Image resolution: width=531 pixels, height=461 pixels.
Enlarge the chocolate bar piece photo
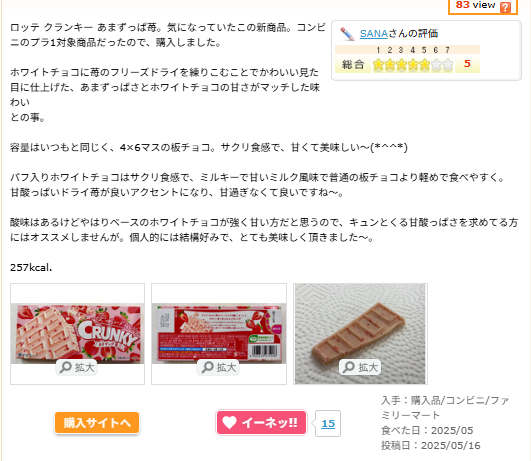(360, 367)
